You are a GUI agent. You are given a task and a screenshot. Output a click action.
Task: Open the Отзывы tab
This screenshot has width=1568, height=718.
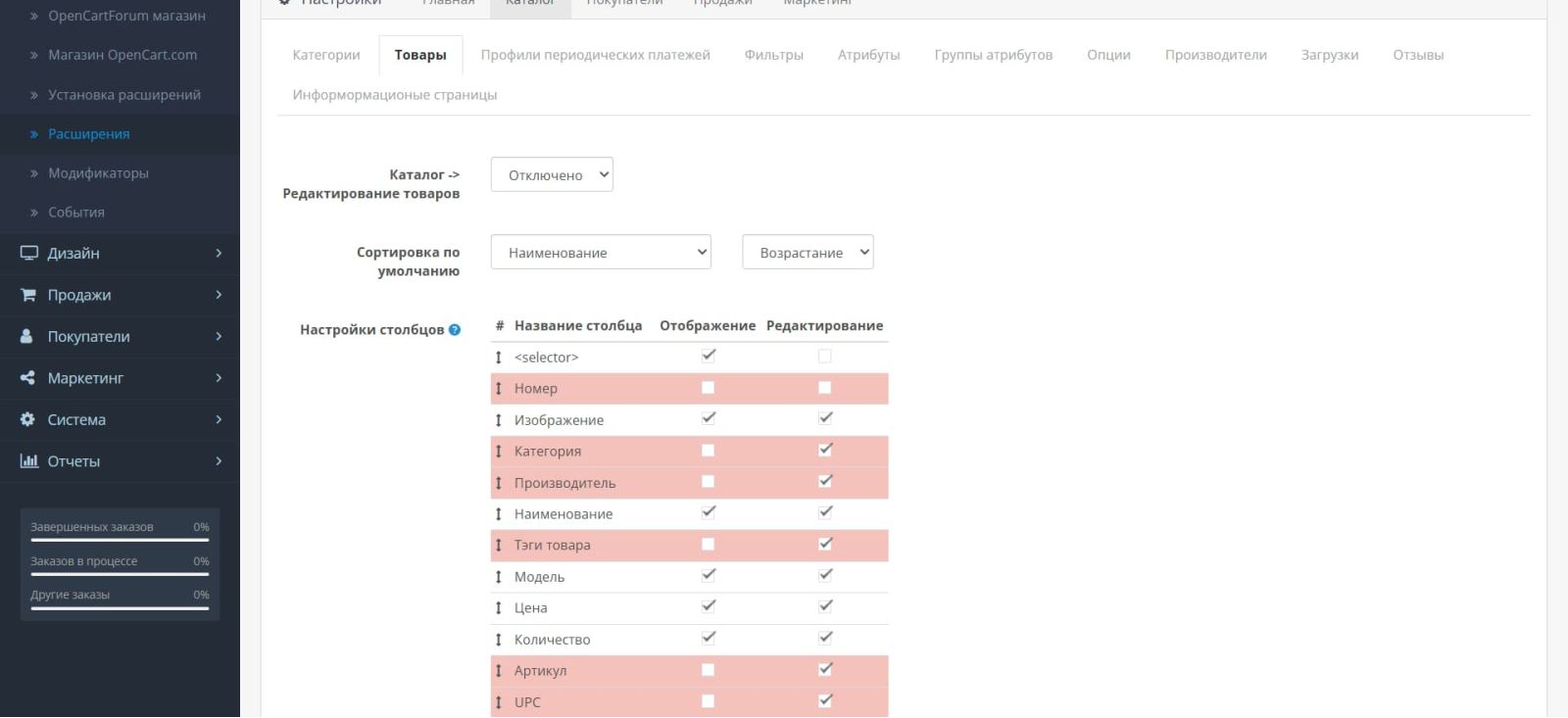pyautogui.click(x=1418, y=55)
